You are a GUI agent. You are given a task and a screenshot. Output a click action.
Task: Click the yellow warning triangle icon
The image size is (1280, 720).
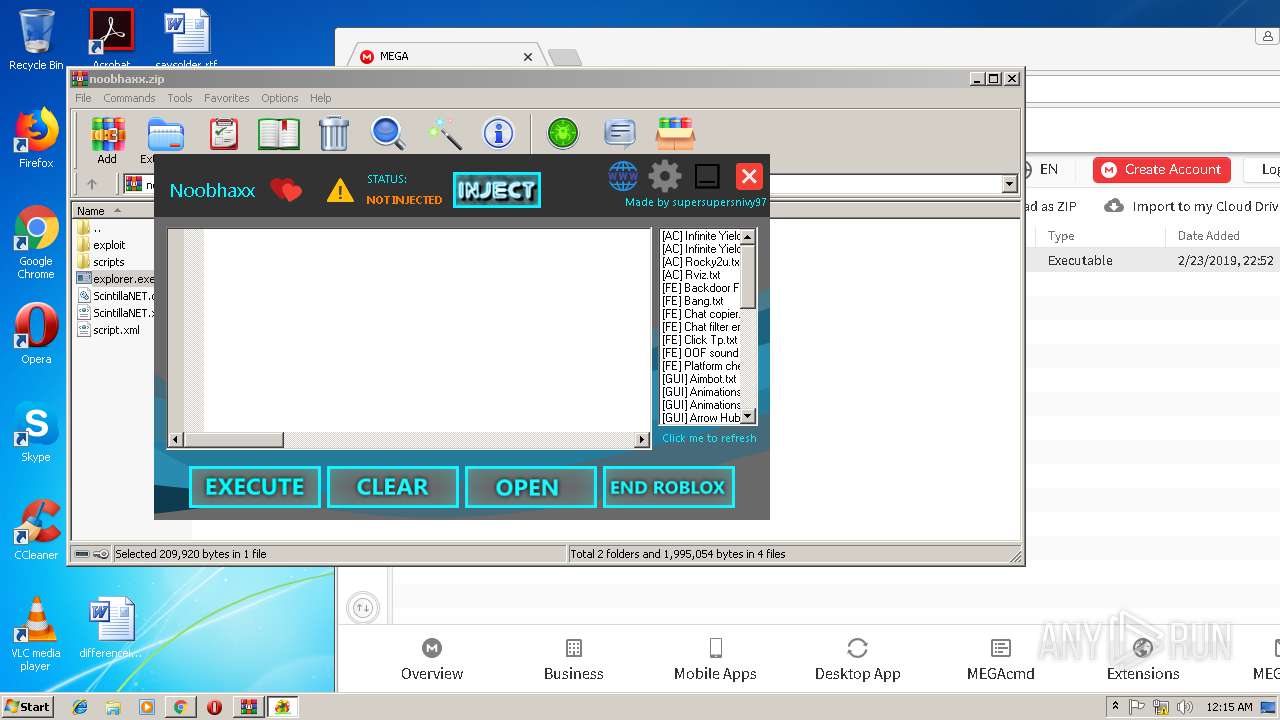[x=340, y=190]
